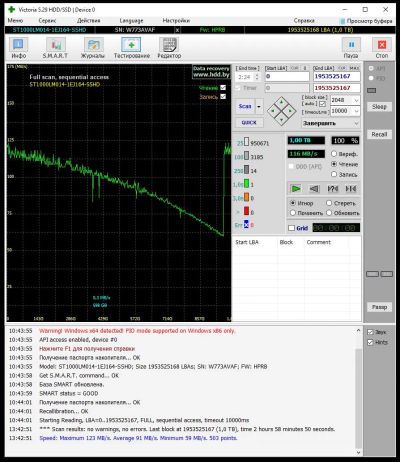Open the Журналы logs section
The image size is (400, 462).
(93, 48)
